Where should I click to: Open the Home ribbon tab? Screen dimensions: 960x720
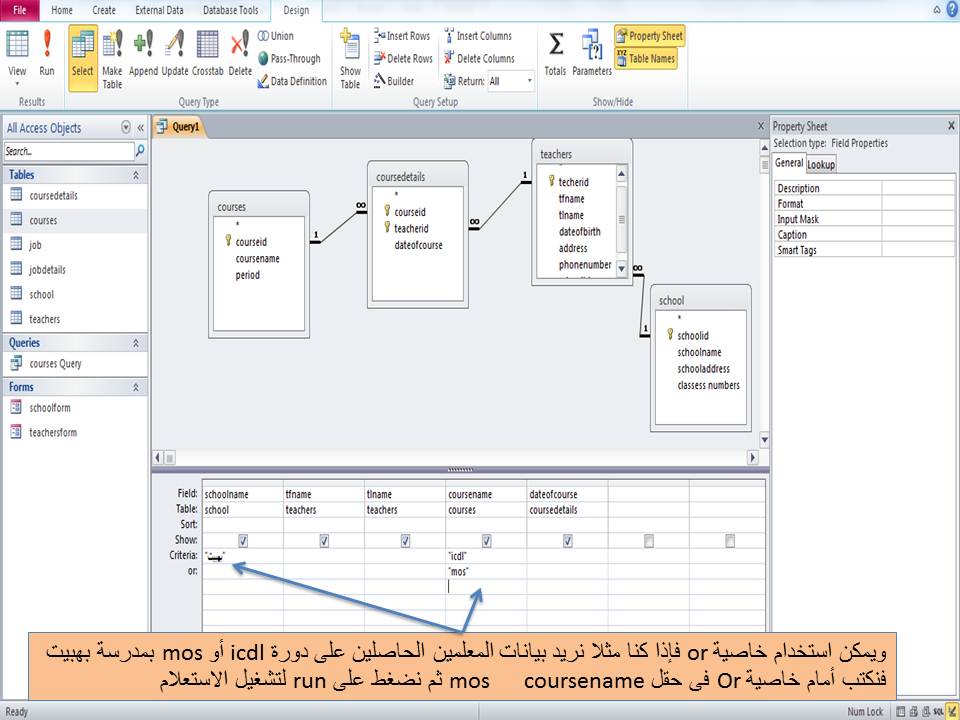point(61,10)
